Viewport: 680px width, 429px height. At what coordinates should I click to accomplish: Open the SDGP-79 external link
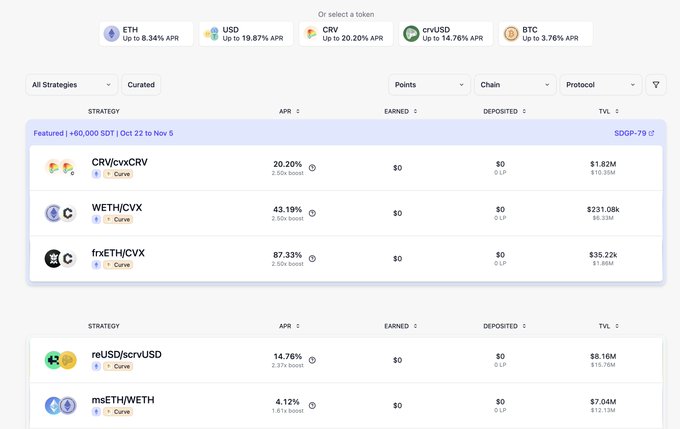(x=634, y=133)
